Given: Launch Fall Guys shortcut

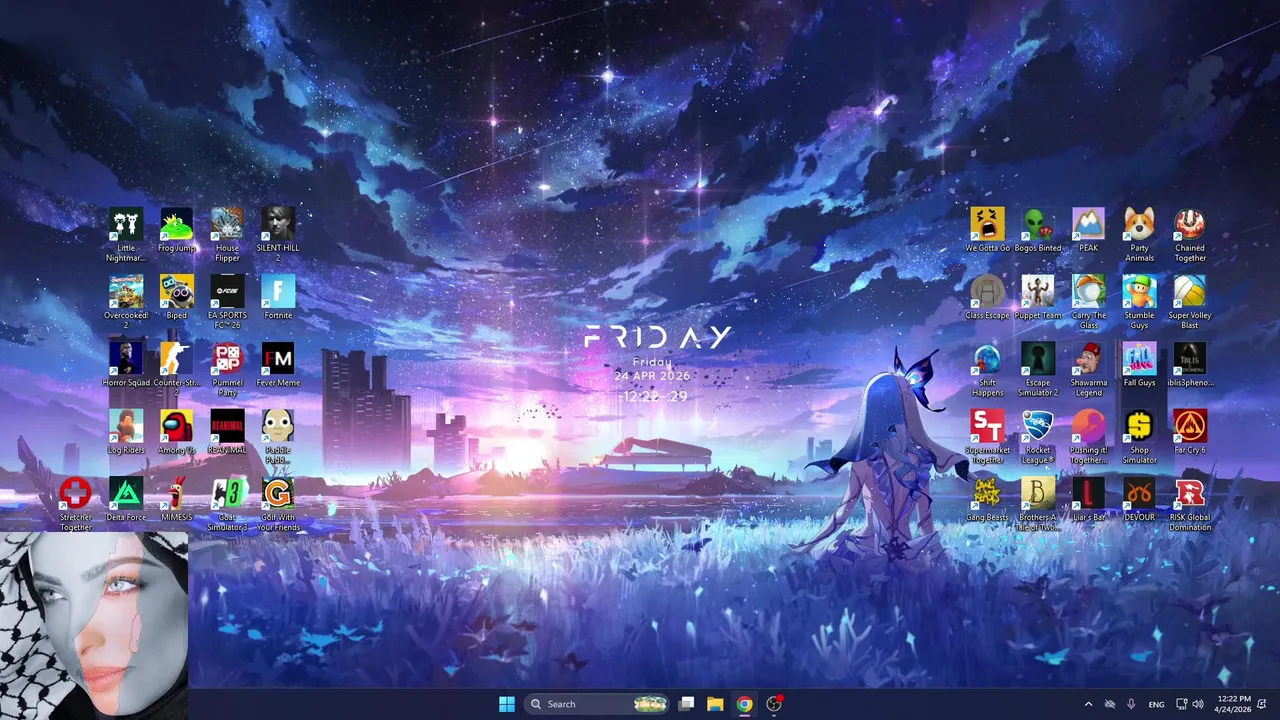Looking at the screenshot, I should pyautogui.click(x=1139, y=363).
